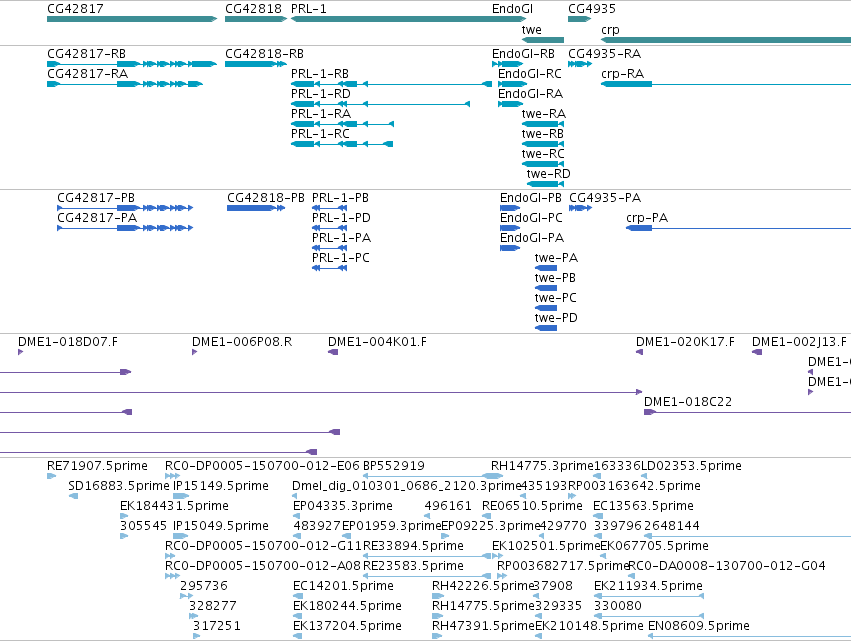This screenshot has height=641, width=851.
Task: Click the SD16883.5prime EST glyph
Action: (x=73, y=496)
